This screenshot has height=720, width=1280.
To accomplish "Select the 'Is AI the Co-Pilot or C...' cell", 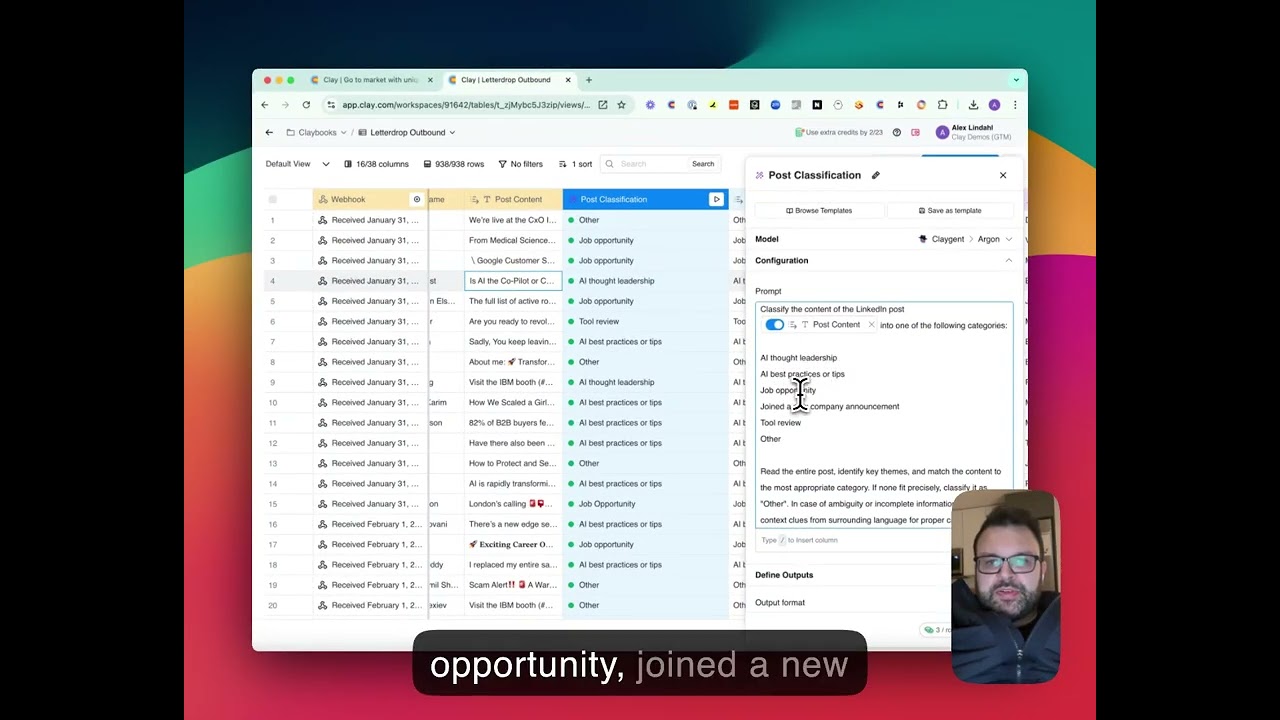I will click(x=513, y=281).
